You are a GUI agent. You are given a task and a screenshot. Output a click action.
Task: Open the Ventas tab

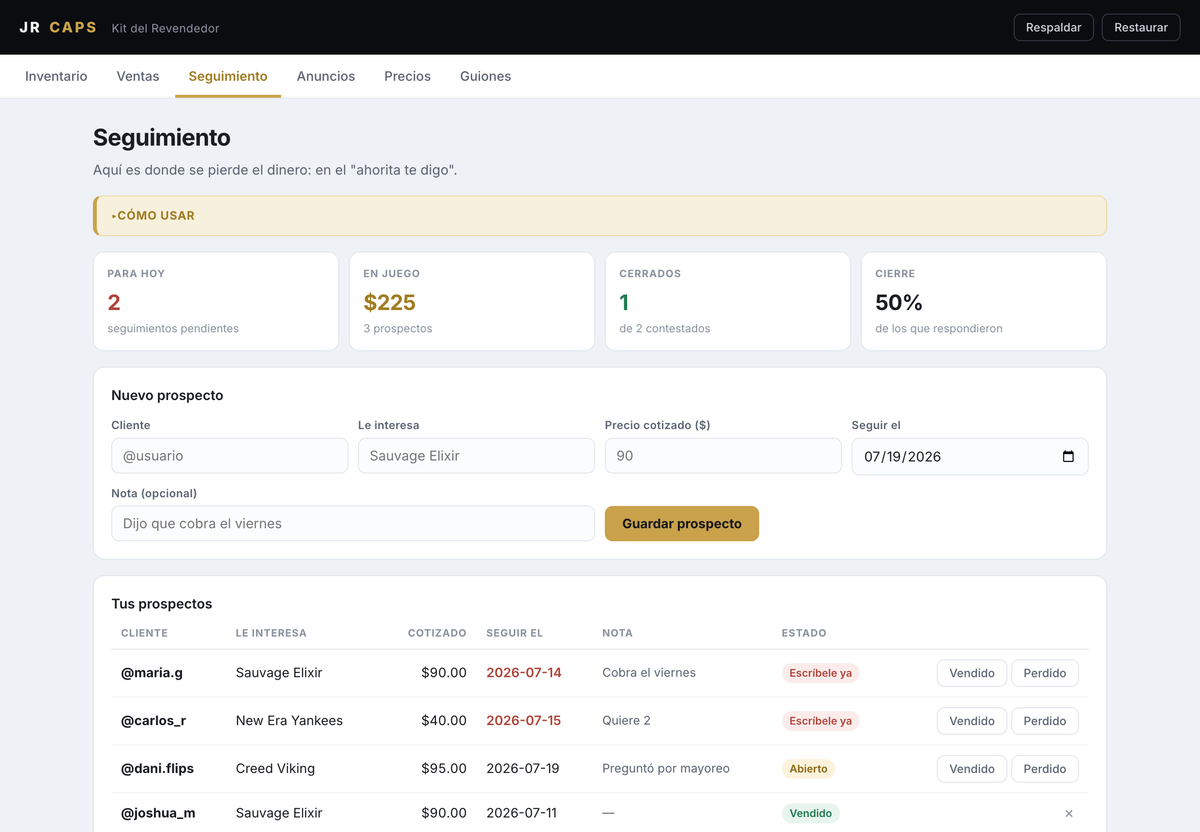pos(138,76)
